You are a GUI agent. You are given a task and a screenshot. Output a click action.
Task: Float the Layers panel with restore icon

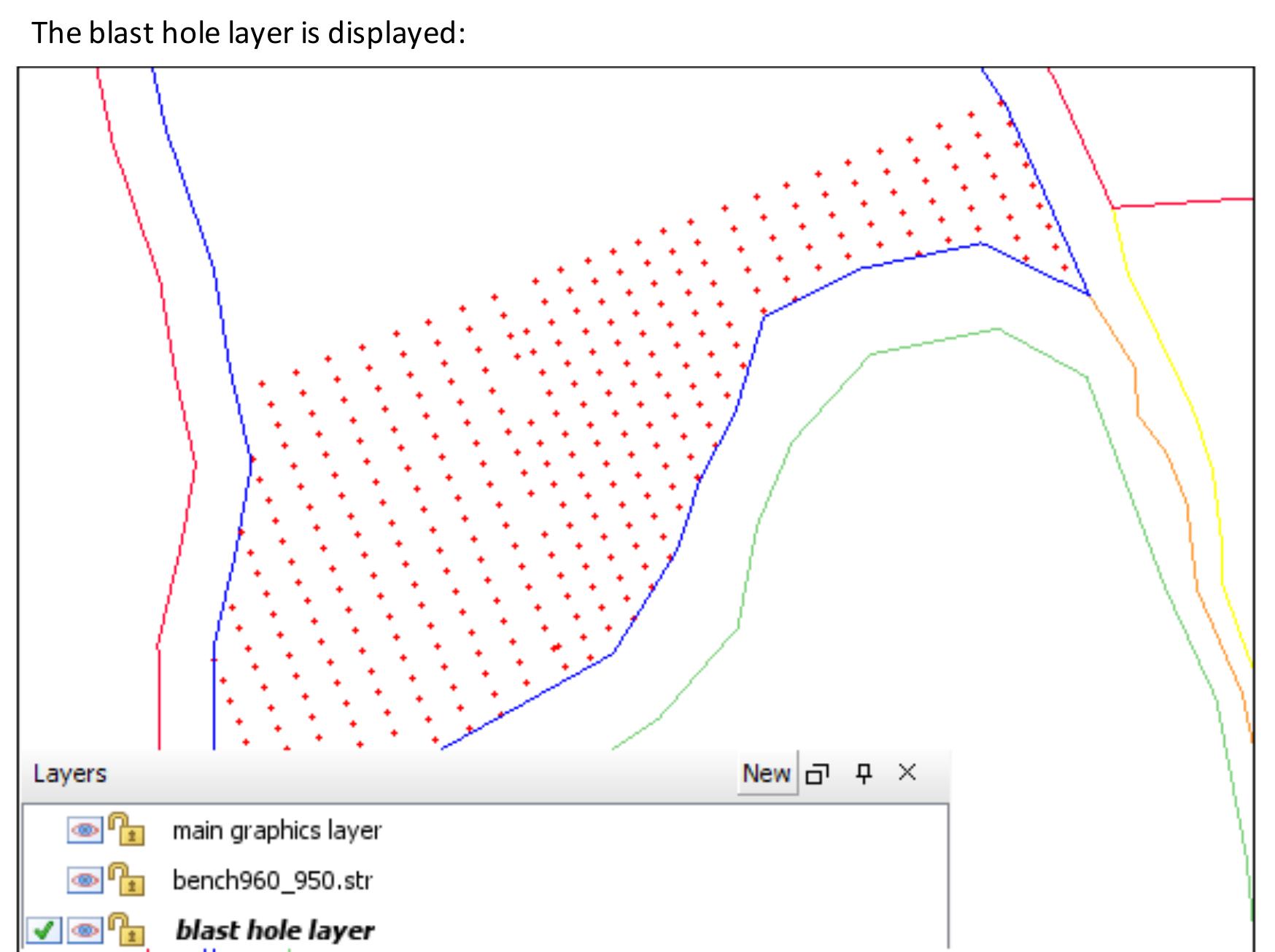817,773
